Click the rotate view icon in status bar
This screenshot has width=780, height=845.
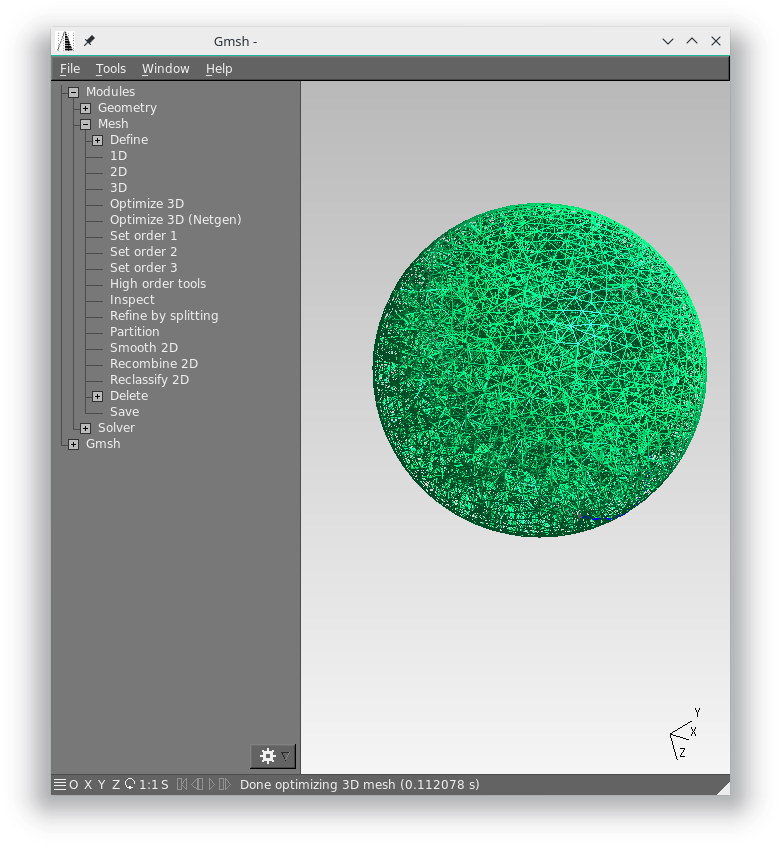click(130, 784)
